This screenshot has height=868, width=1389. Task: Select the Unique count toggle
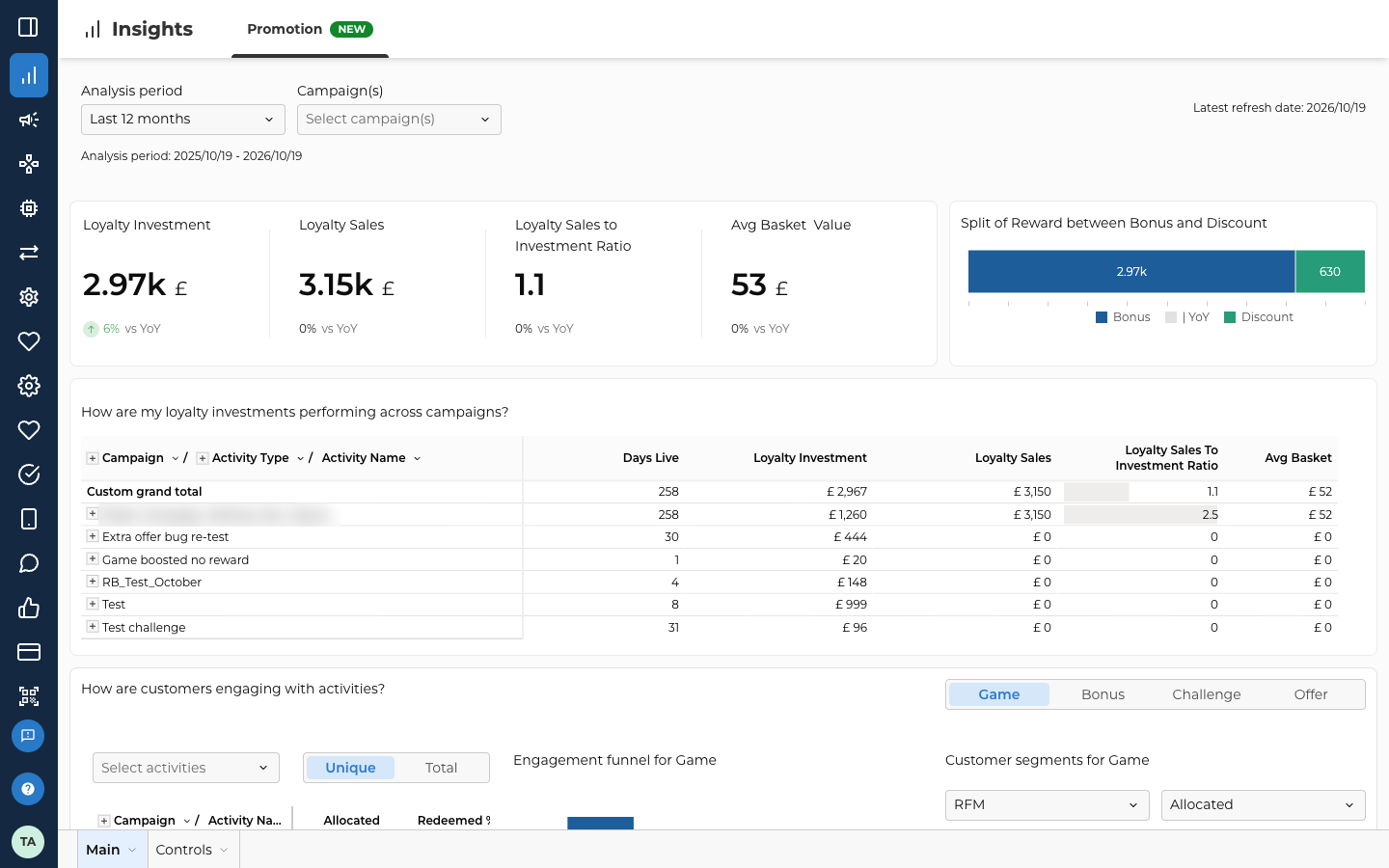[350, 768]
